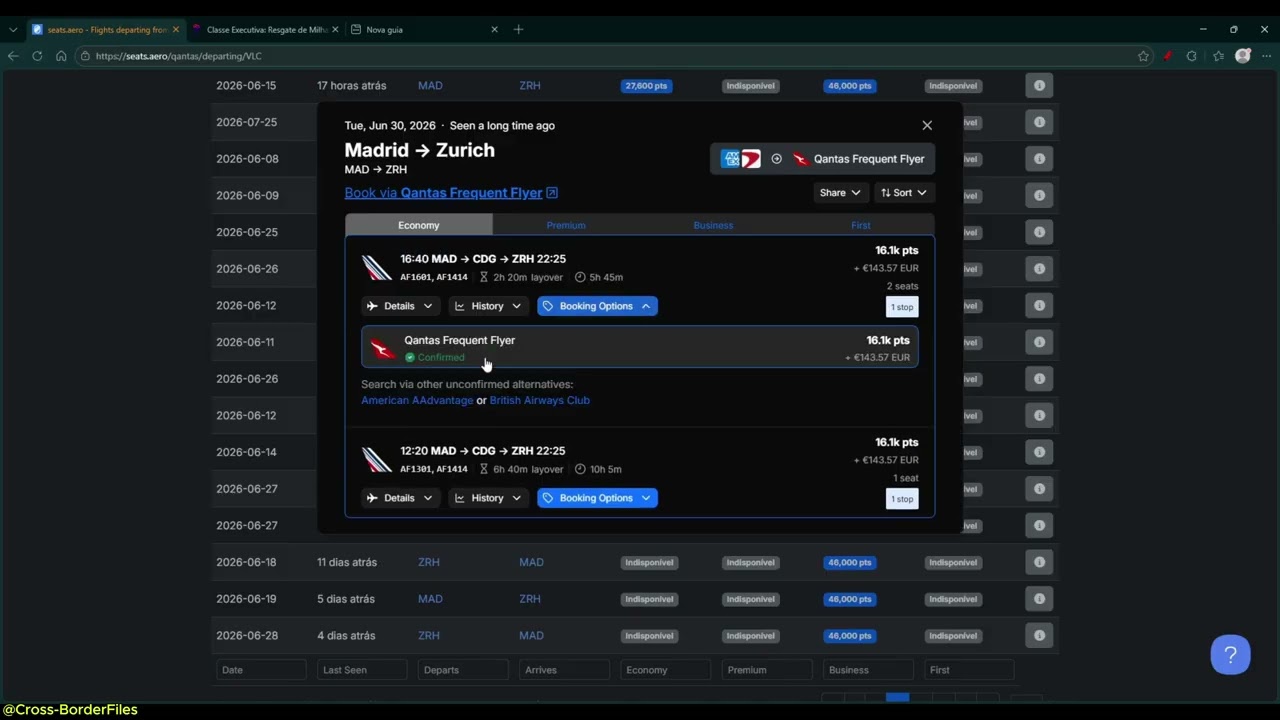Viewport: 1280px width, 720px height.
Task: Select the Economy cabin tab
Action: (419, 225)
